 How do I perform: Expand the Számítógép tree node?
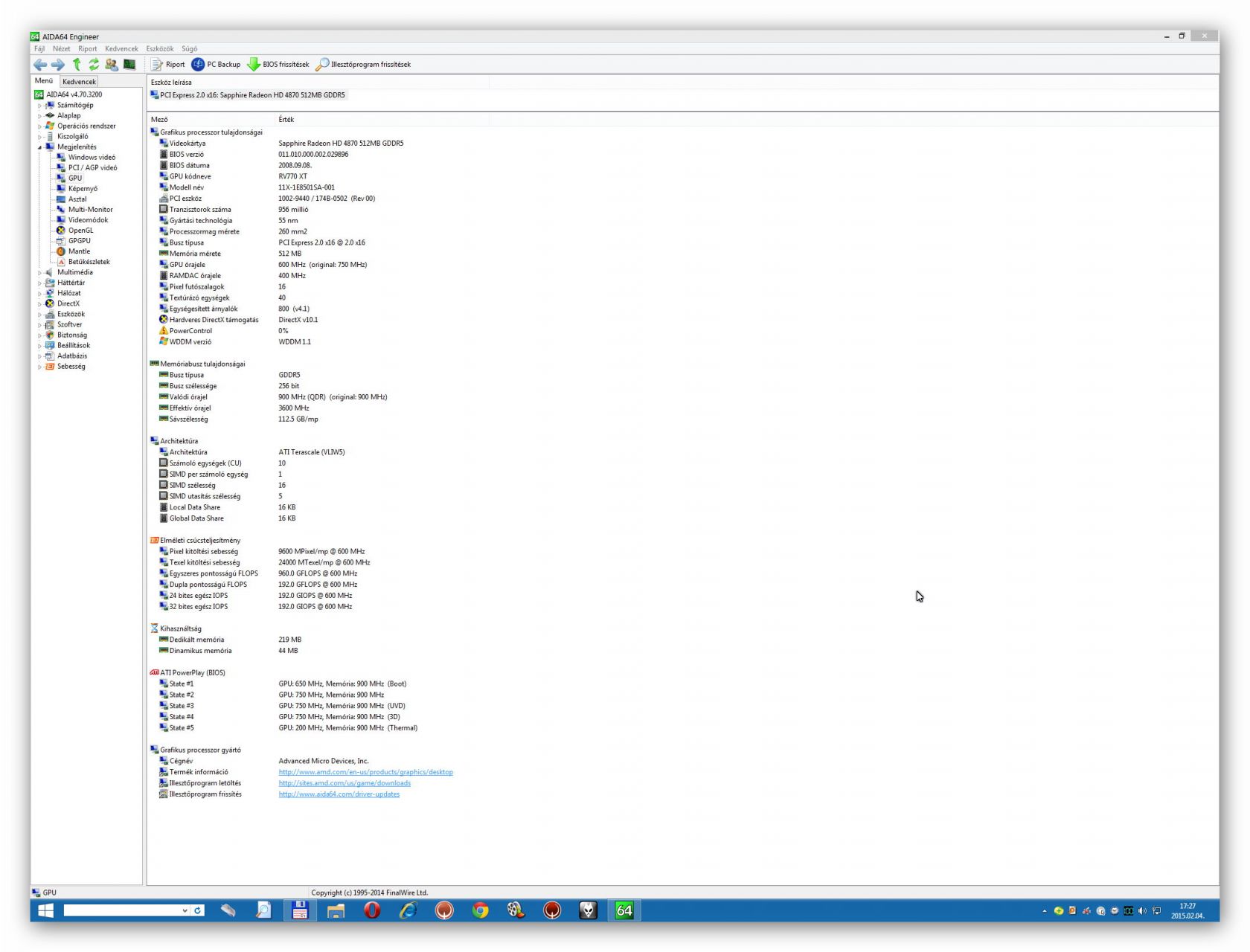[40, 106]
